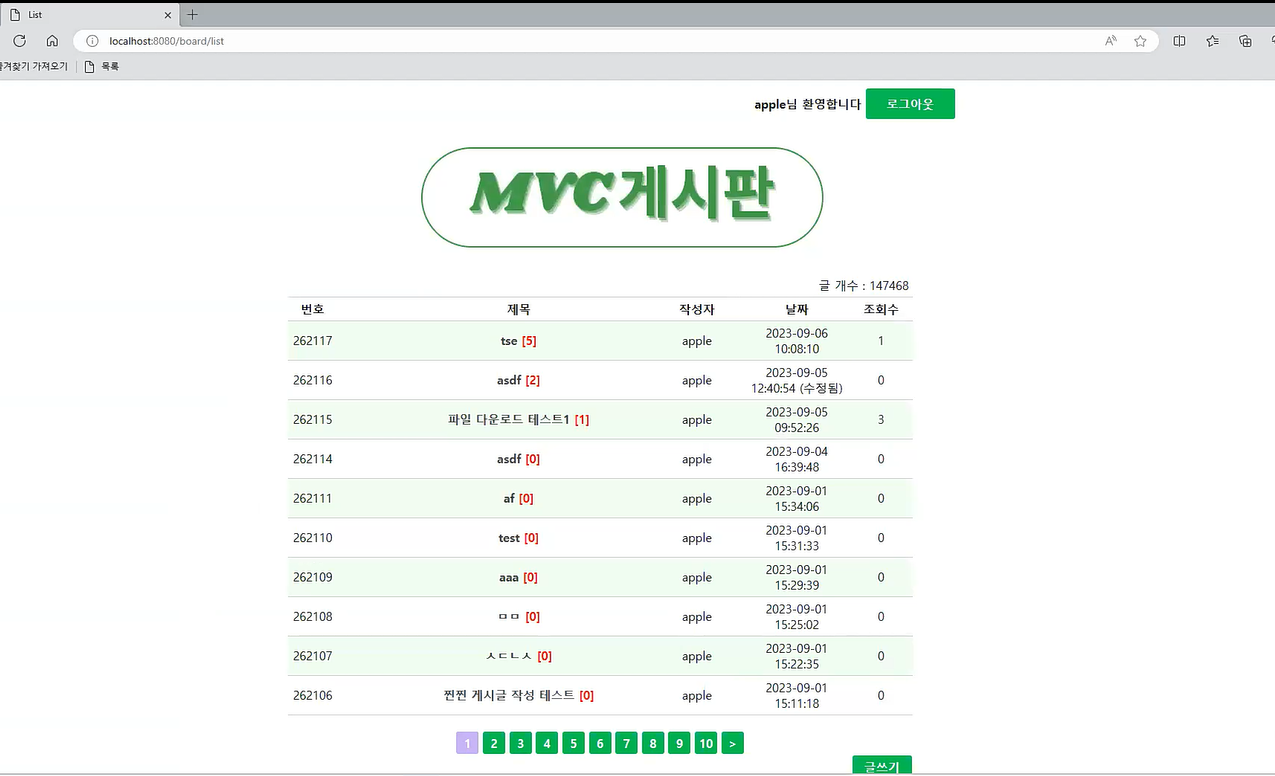Open the 목록 bookmark
The width and height of the screenshot is (1275, 776).
coord(102,67)
